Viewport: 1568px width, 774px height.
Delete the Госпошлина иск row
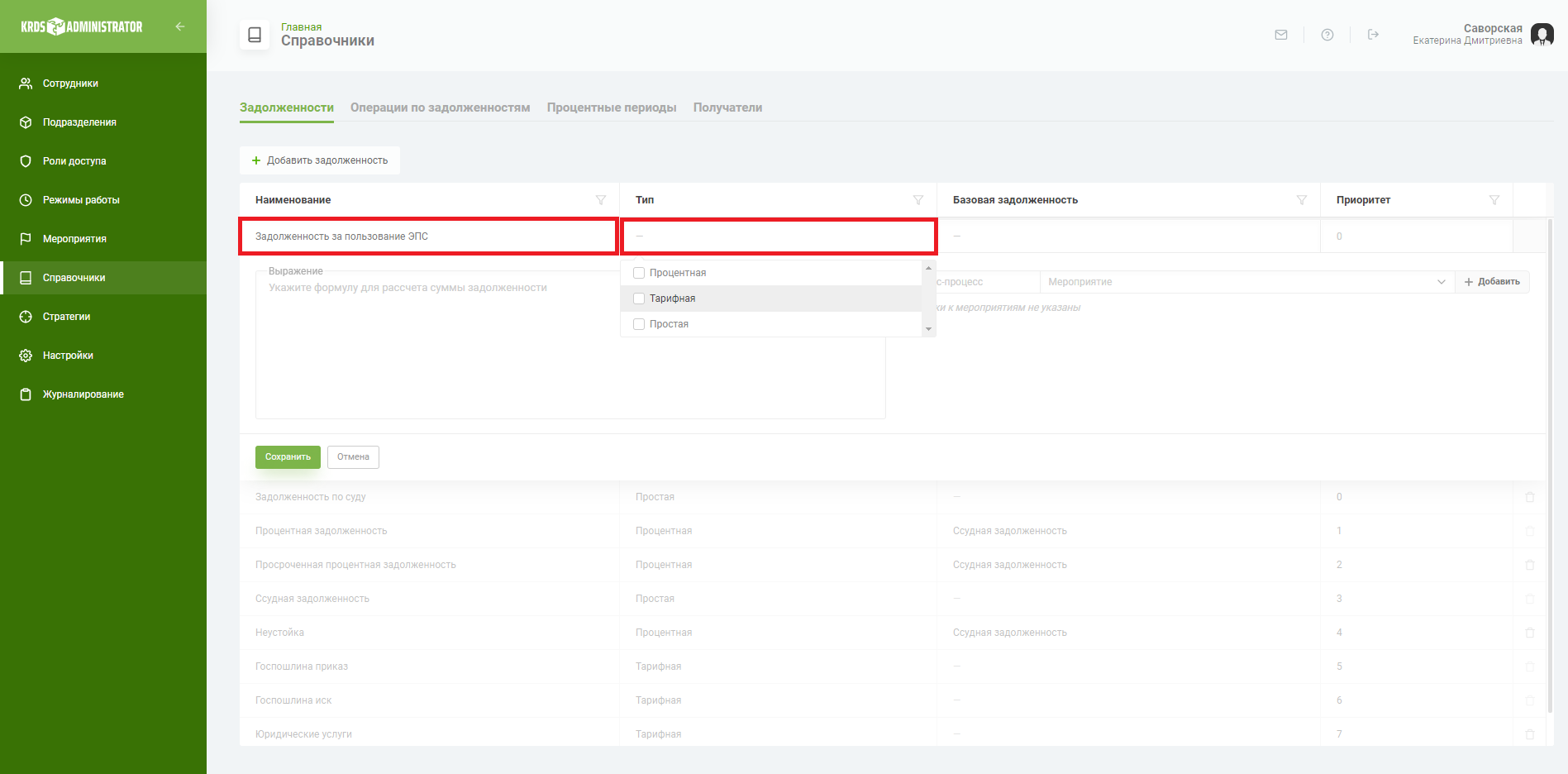coord(1529,700)
